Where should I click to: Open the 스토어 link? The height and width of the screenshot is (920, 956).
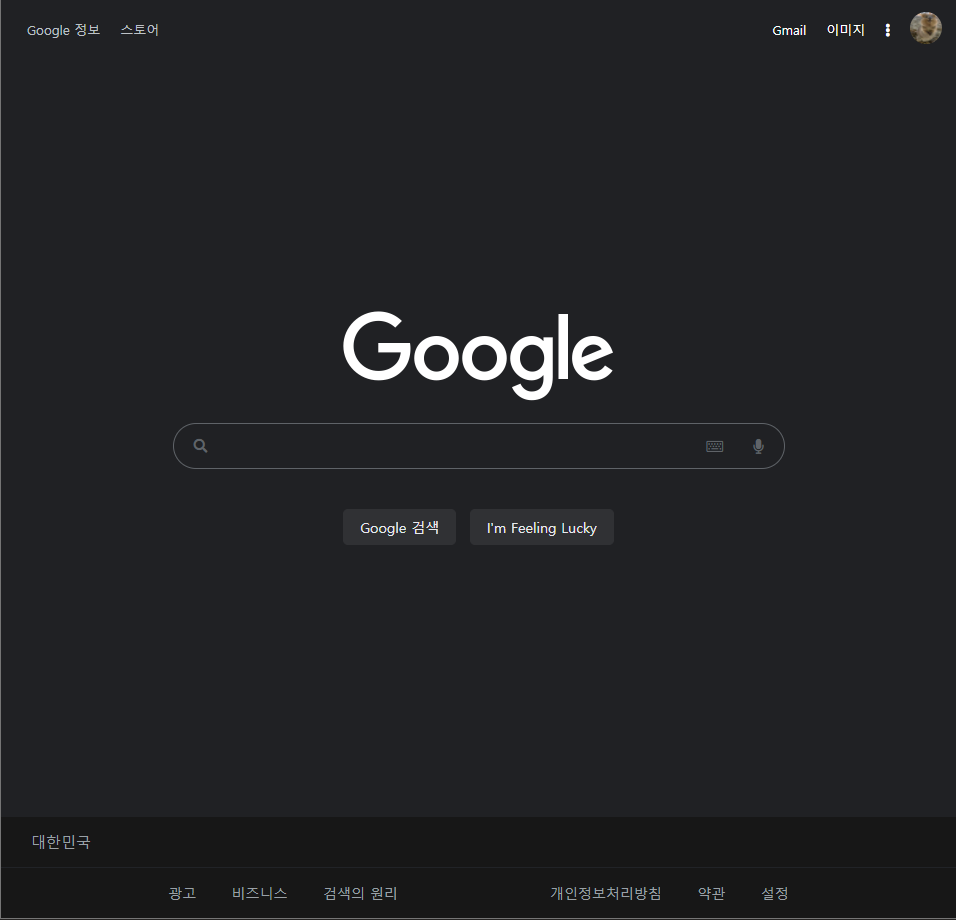140,30
